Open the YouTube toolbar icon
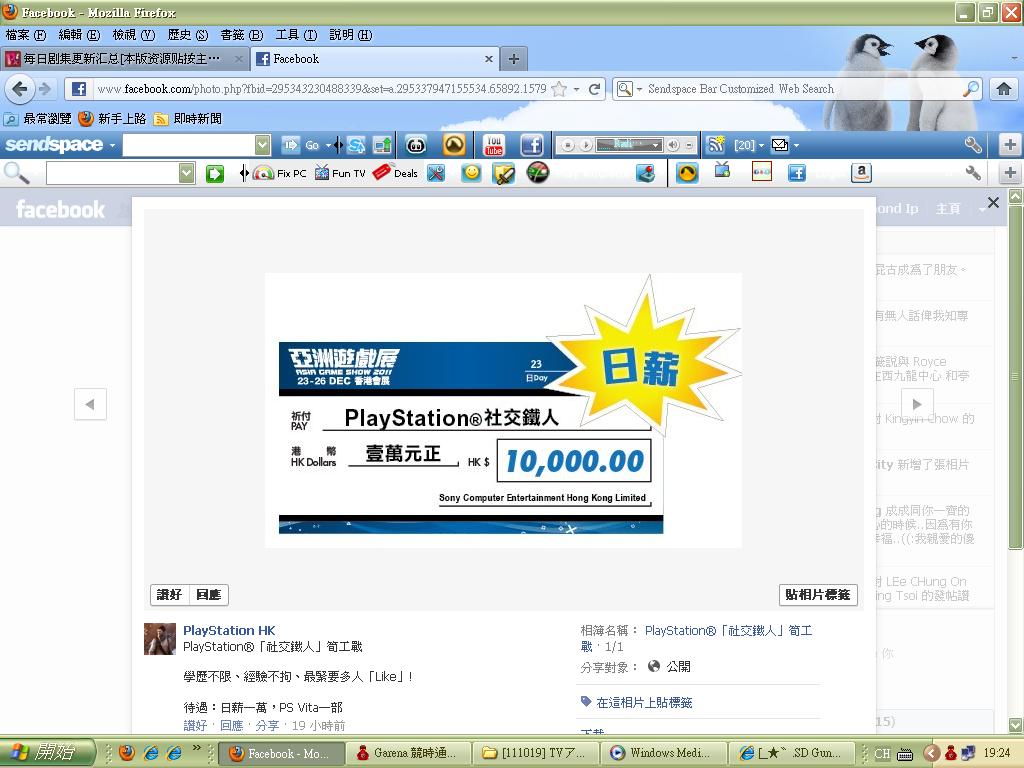Screen dimensions: 1024x768 494,145
